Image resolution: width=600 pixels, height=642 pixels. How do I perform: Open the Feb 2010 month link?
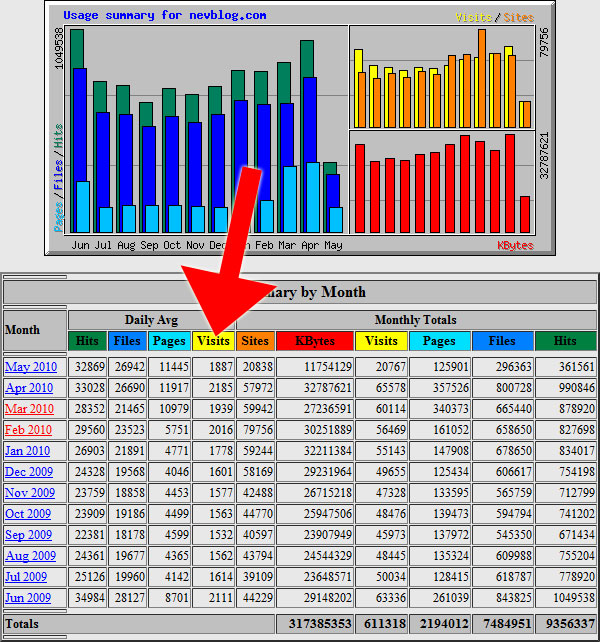30,430
